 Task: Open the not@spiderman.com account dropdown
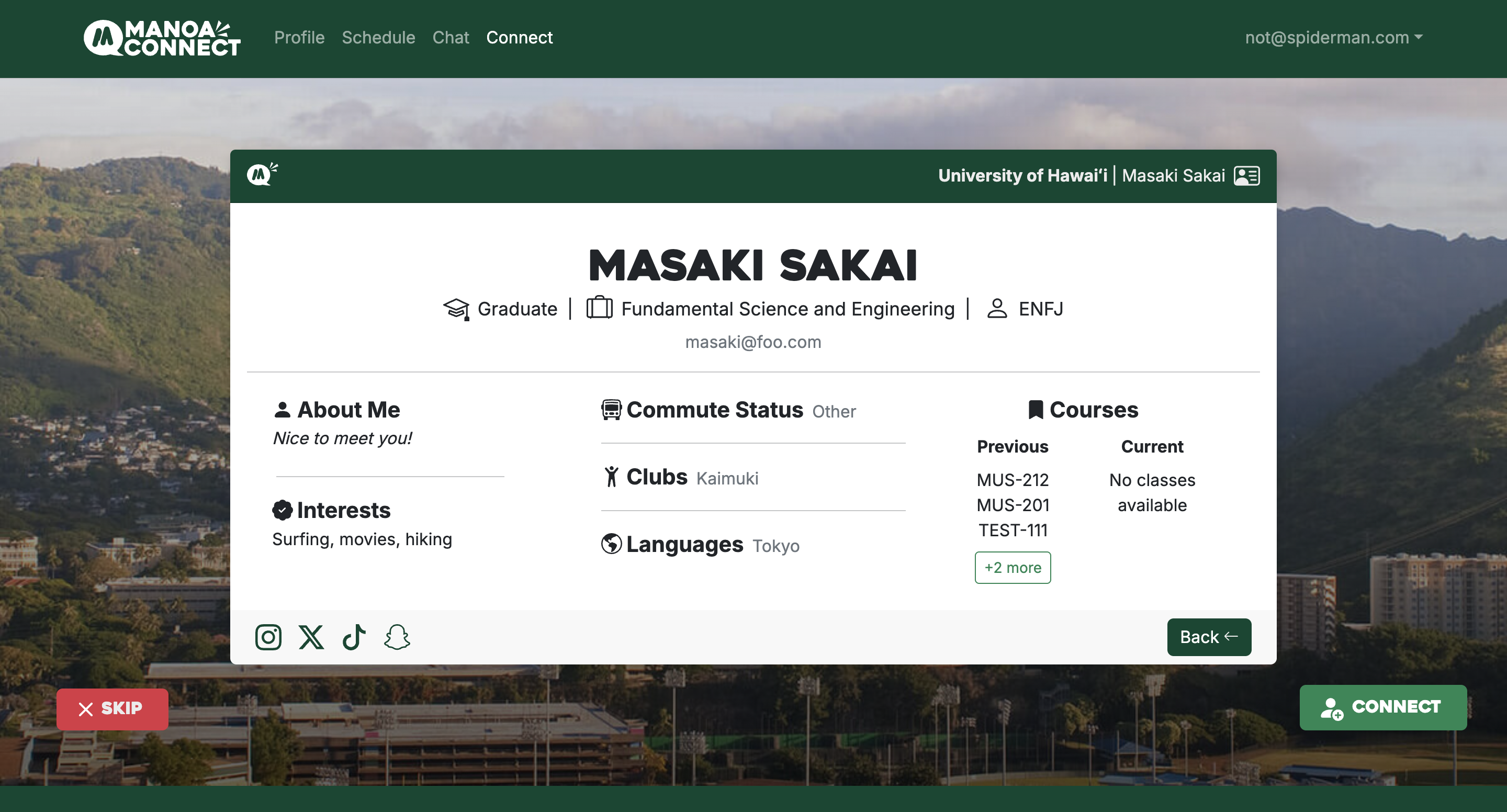click(1333, 38)
